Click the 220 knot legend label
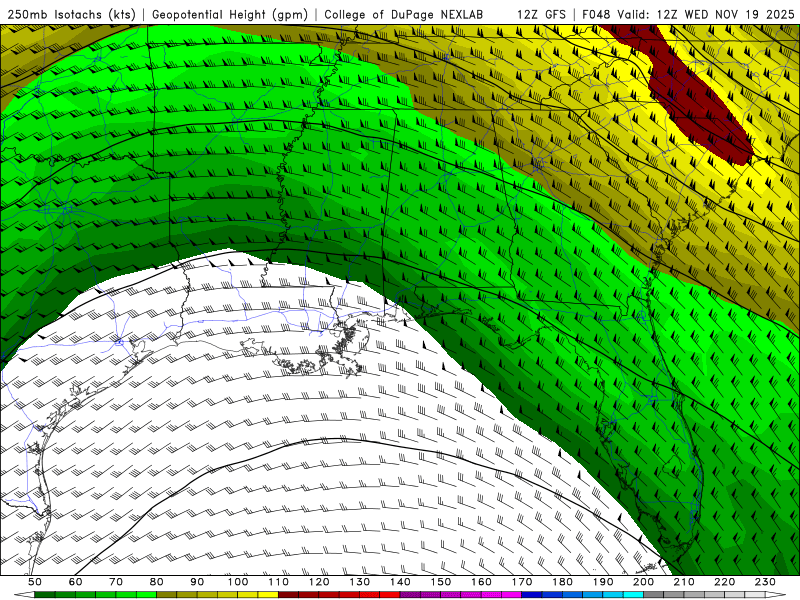 [x=724, y=582]
